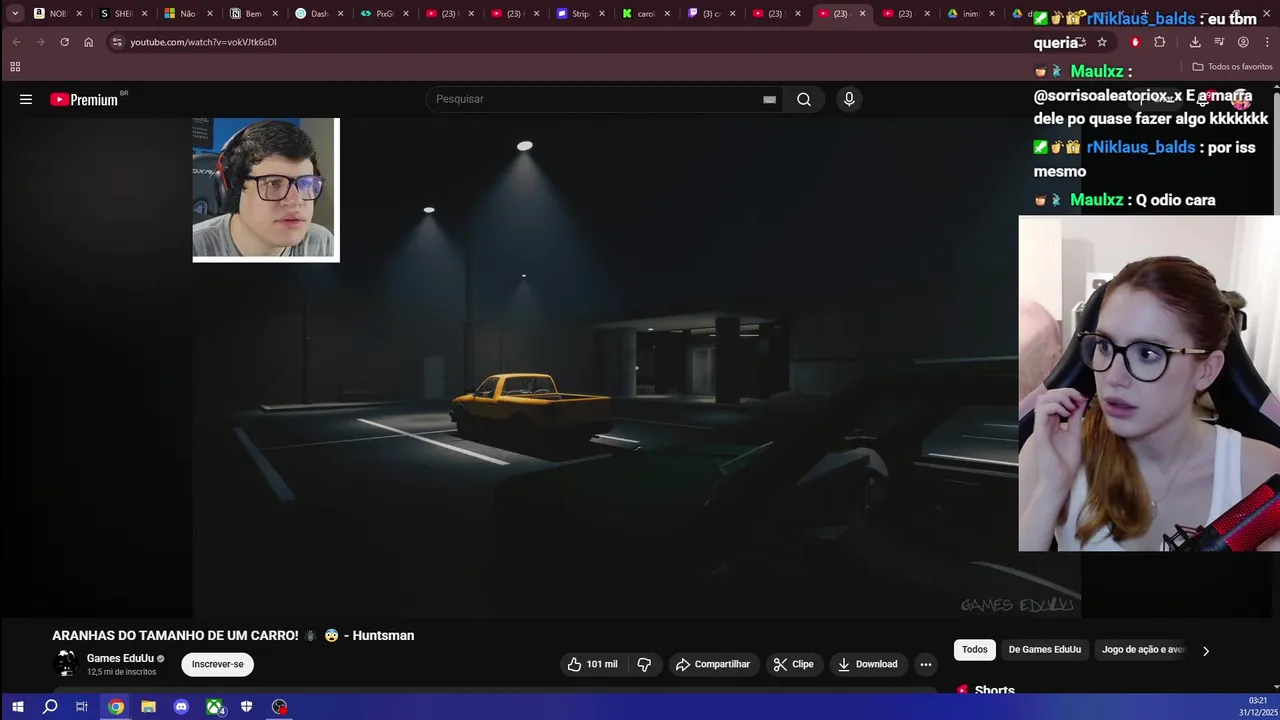Download the video with Download button
This screenshot has width=1280, height=720.
tap(867, 664)
